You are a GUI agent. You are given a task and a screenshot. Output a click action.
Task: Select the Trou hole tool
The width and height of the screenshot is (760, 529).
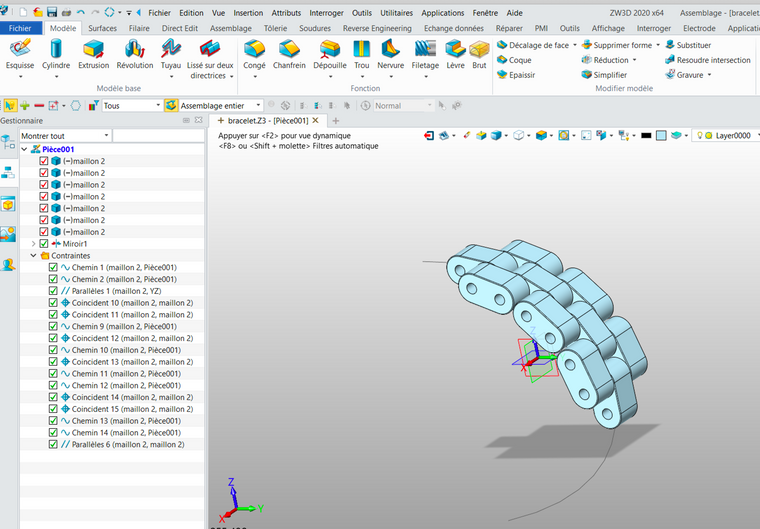coord(362,53)
